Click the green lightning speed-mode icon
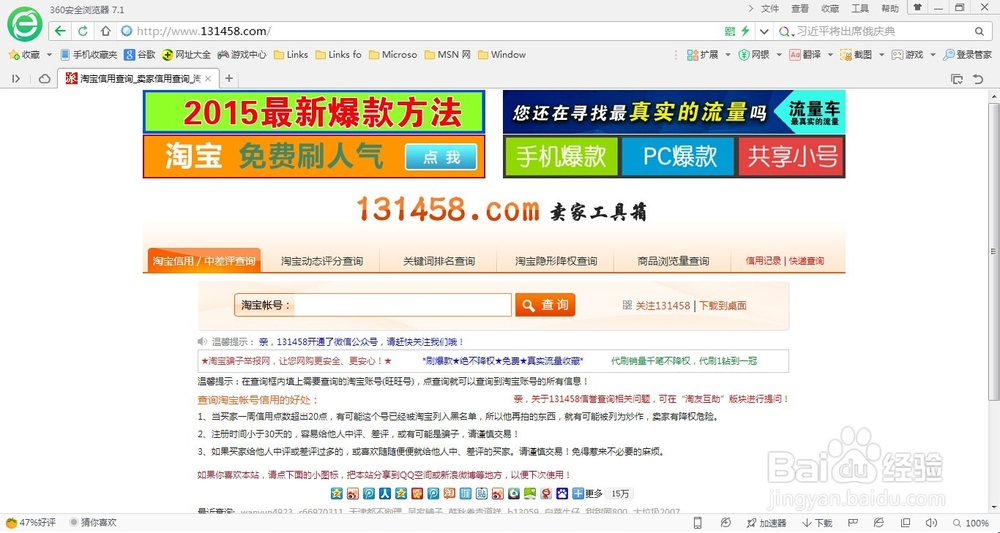Viewport: 1000px width, 533px height. [x=745, y=31]
